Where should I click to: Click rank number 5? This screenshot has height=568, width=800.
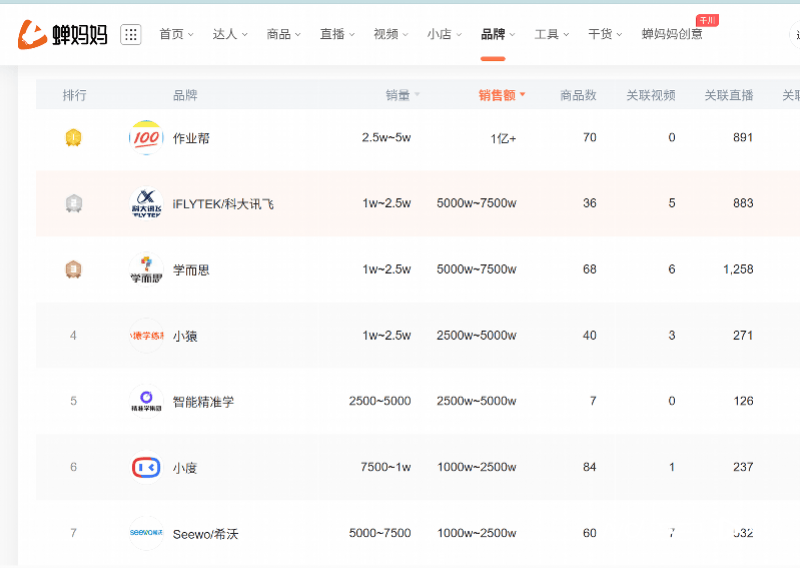73,401
